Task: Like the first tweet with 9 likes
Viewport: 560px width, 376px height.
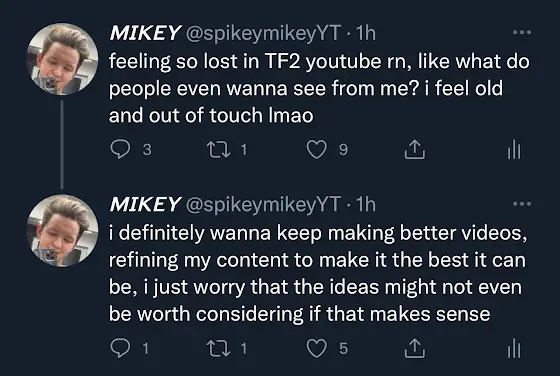Action: click(x=317, y=149)
